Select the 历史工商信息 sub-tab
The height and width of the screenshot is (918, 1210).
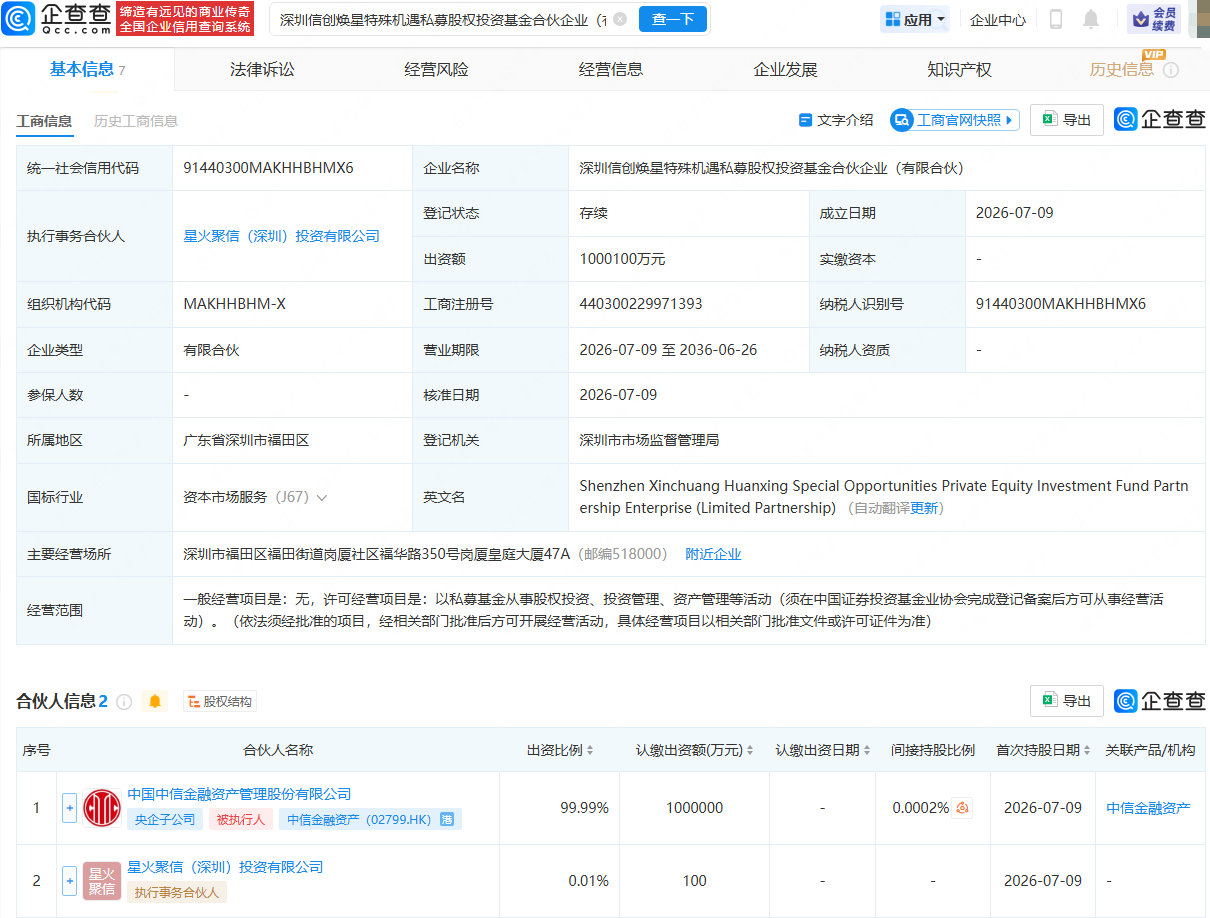click(x=136, y=121)
